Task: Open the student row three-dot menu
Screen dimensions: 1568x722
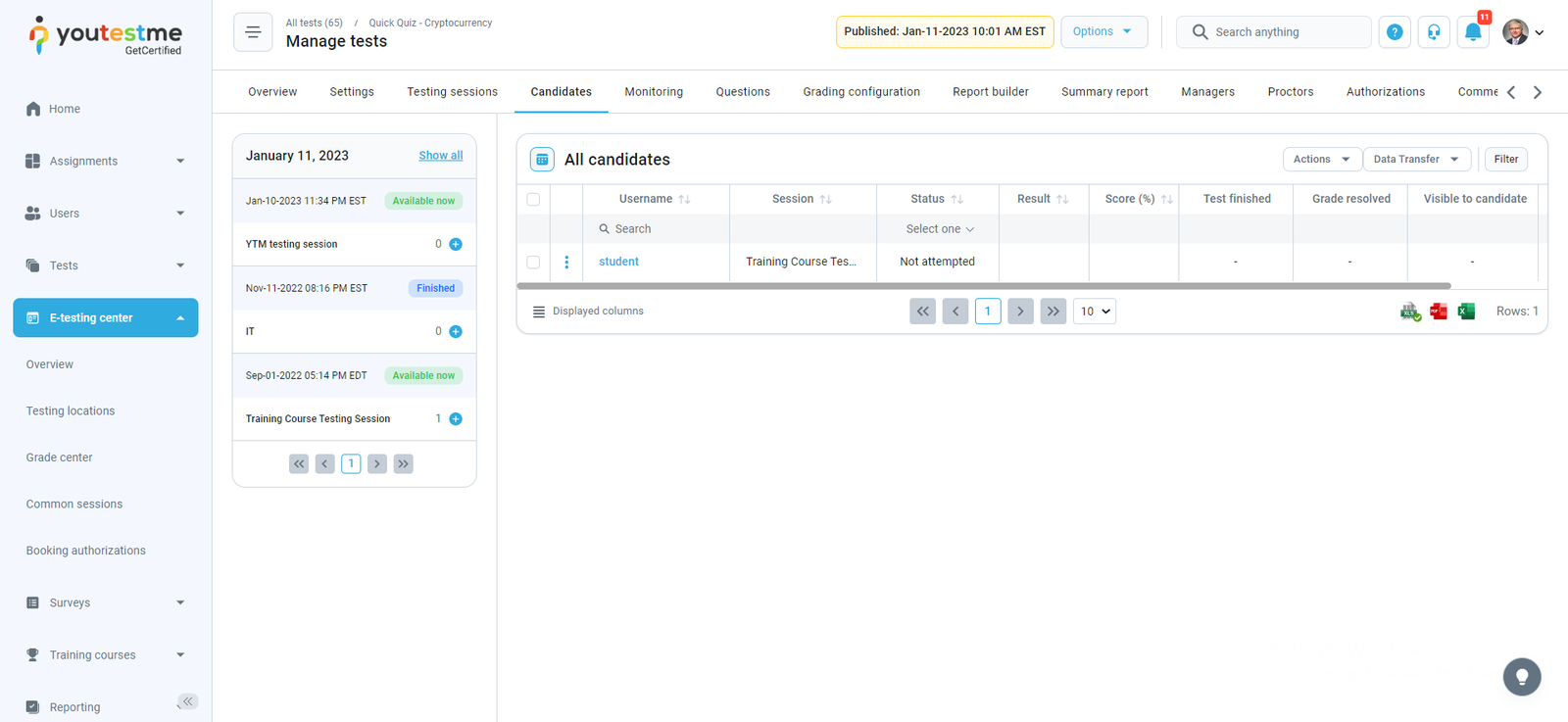Action: [566, 262]
